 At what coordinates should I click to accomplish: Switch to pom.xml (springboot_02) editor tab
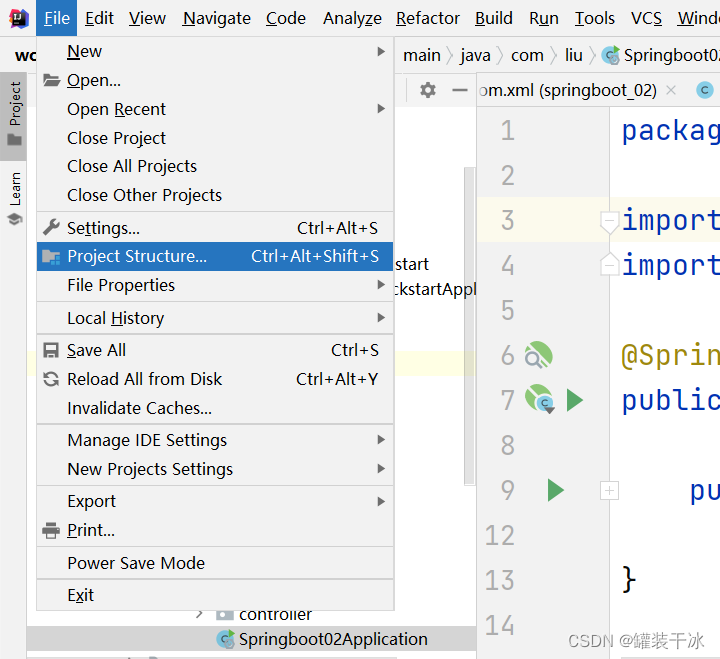coord(568,90)
